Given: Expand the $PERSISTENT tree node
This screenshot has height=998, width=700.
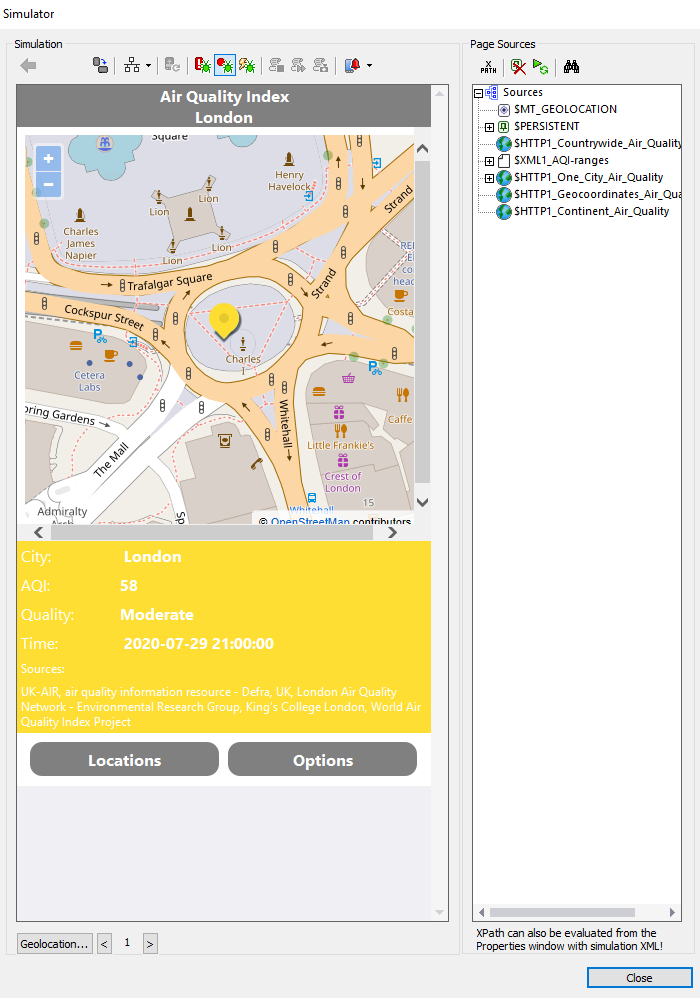Looking at the screenshot, I should pos(489,127).
